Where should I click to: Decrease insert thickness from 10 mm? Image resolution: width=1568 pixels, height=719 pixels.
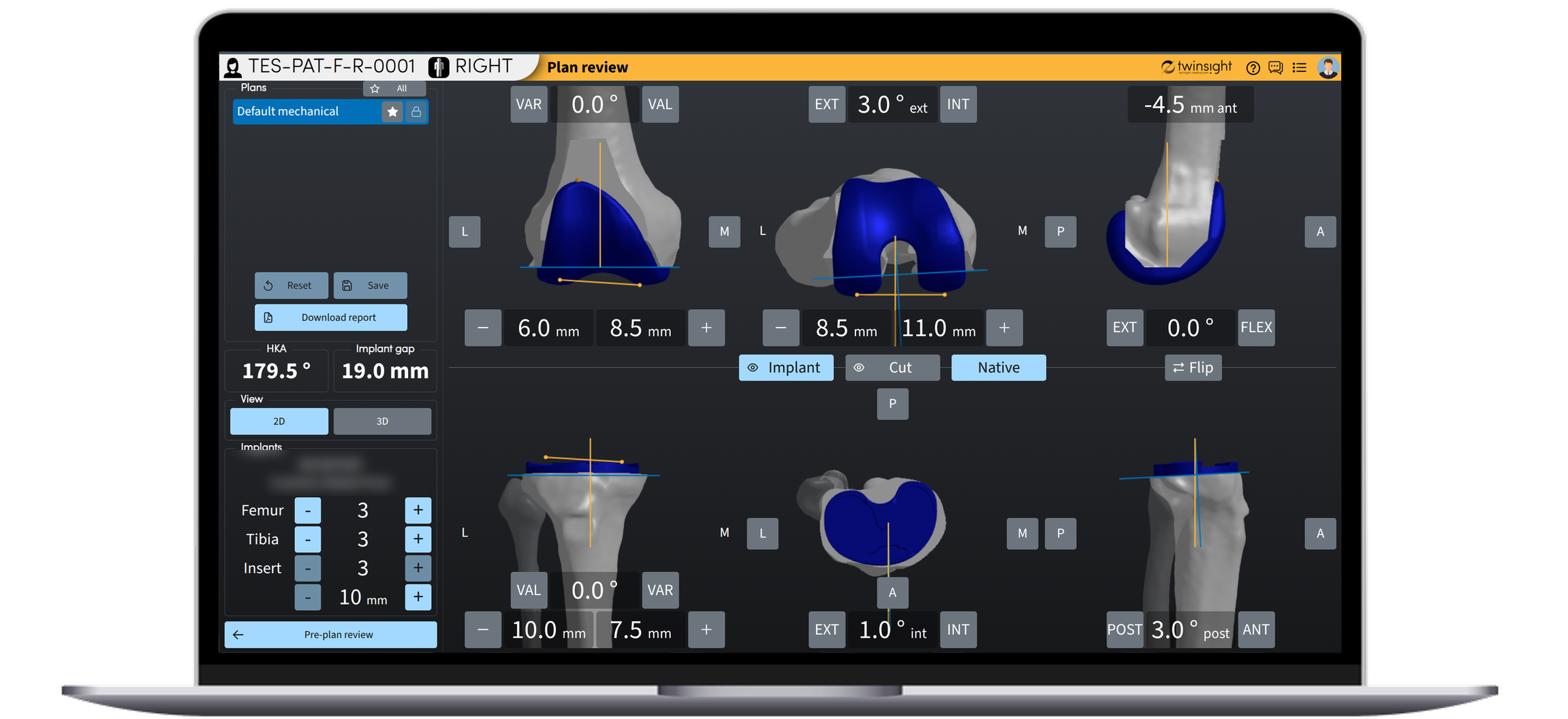[x=308, y=597]
